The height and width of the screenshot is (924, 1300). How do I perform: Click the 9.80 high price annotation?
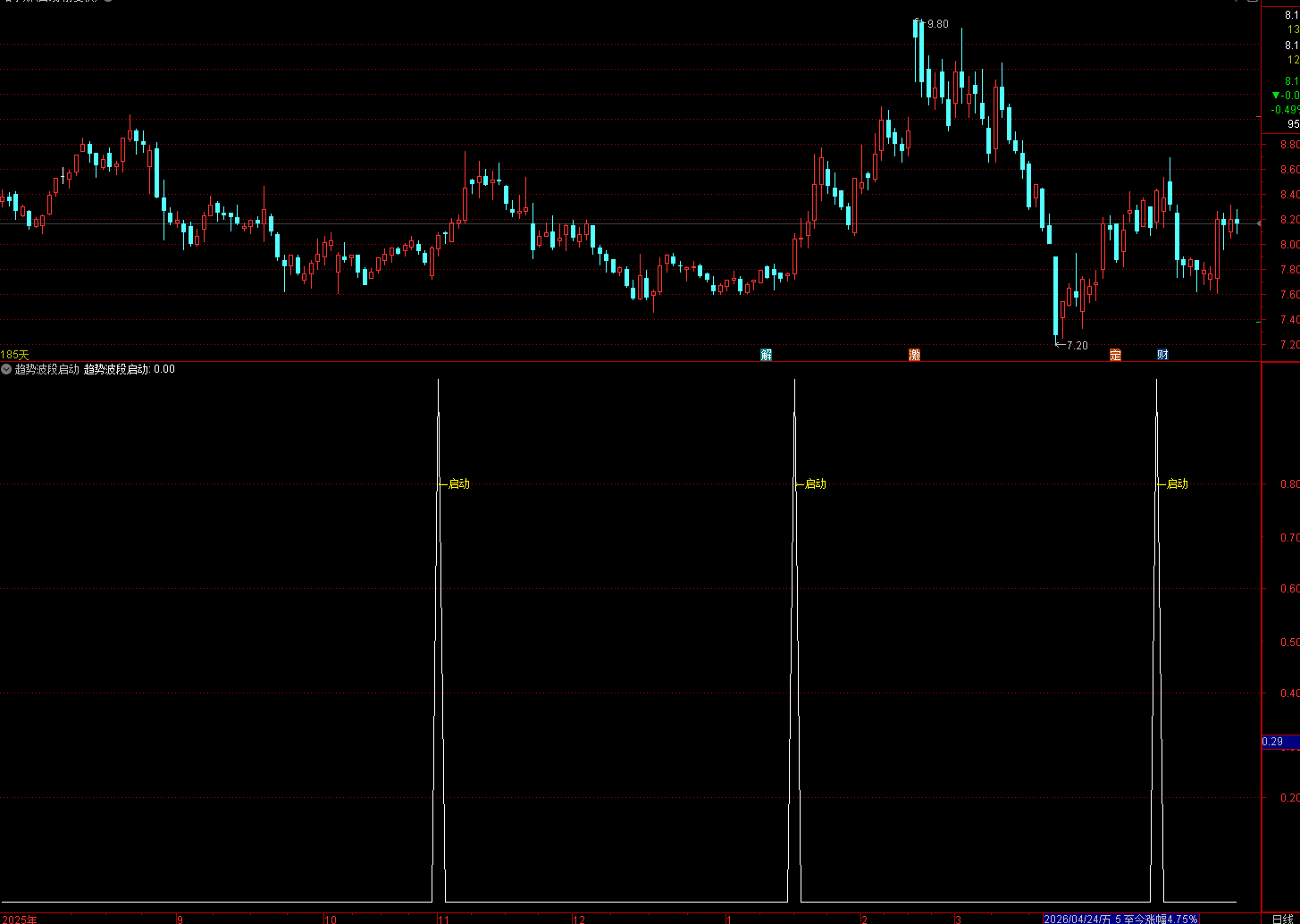(937, 24)
